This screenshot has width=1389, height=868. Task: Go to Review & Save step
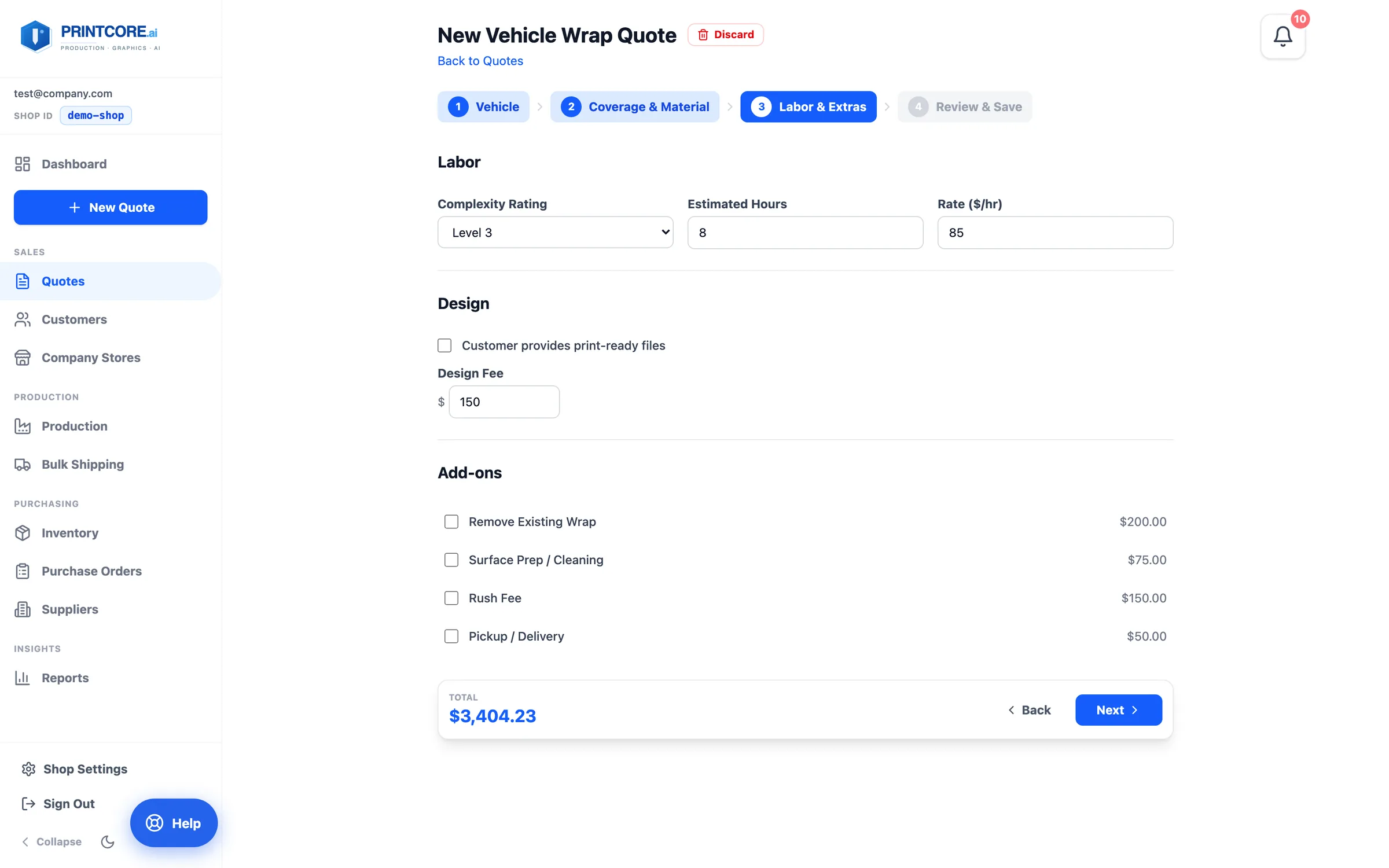(x=965, y=106)
